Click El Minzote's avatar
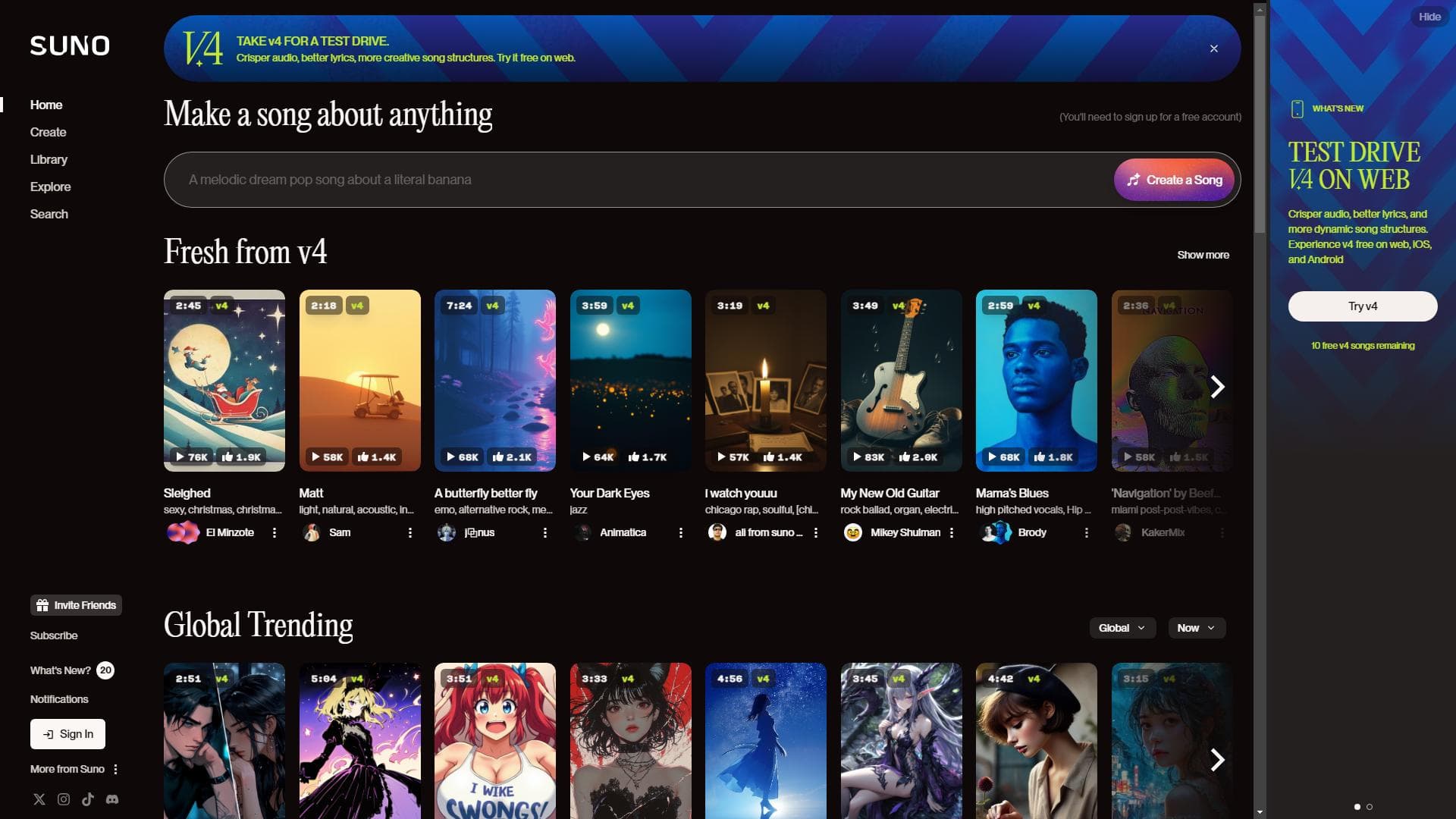 (x=183, y=533)
